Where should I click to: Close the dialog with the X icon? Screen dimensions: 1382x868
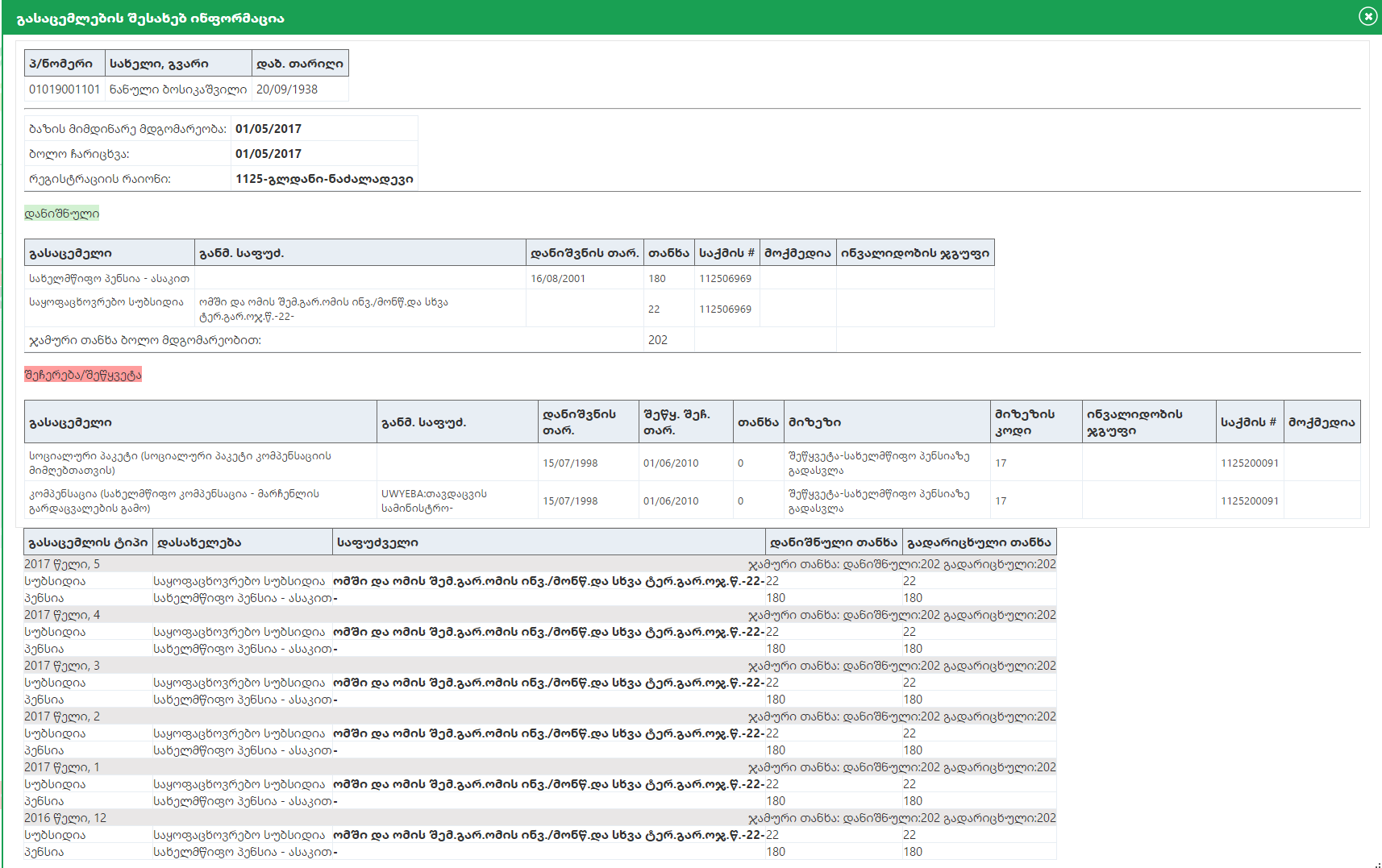coord(1367,16)
